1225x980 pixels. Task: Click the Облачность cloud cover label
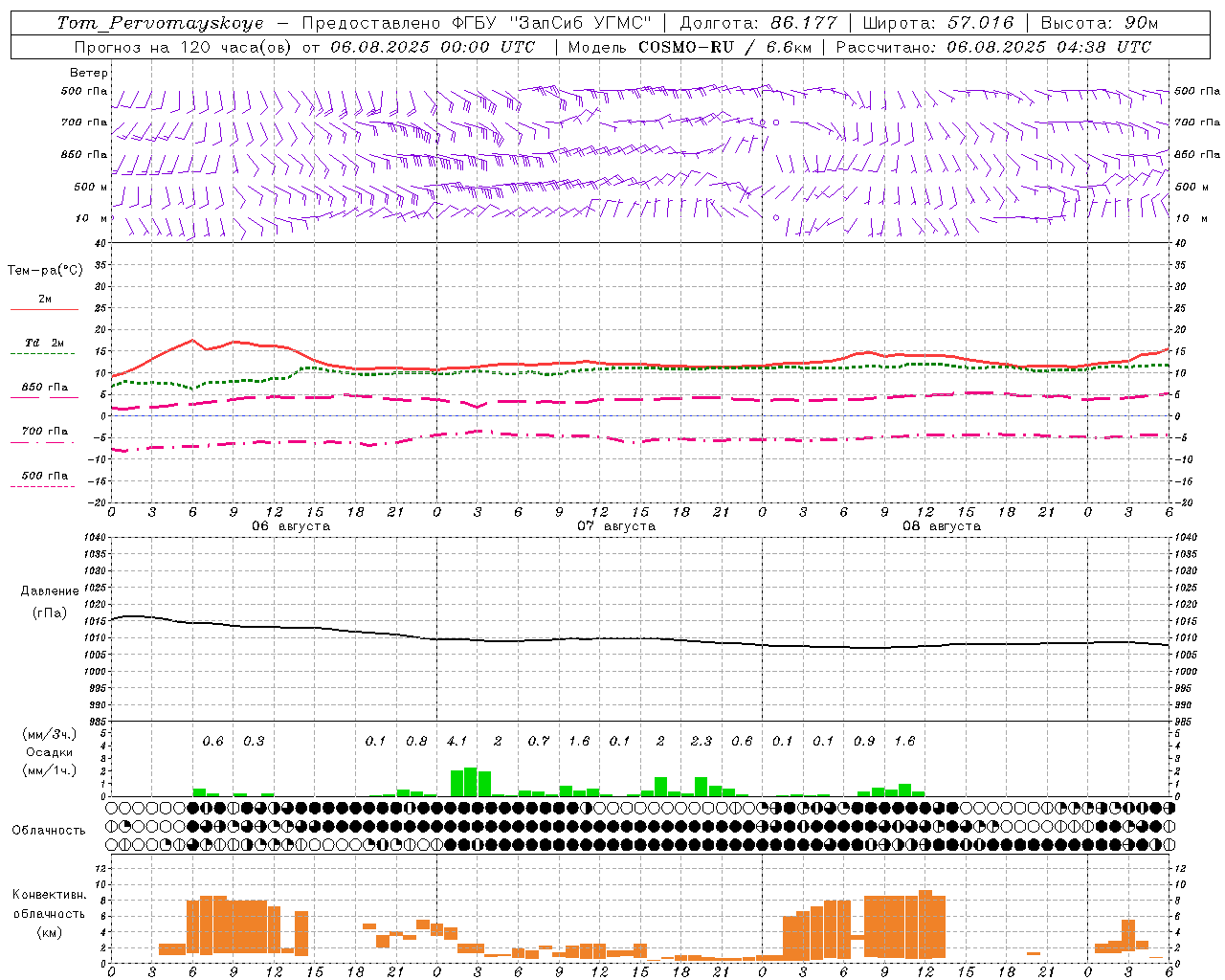click(x=49, y=830)
